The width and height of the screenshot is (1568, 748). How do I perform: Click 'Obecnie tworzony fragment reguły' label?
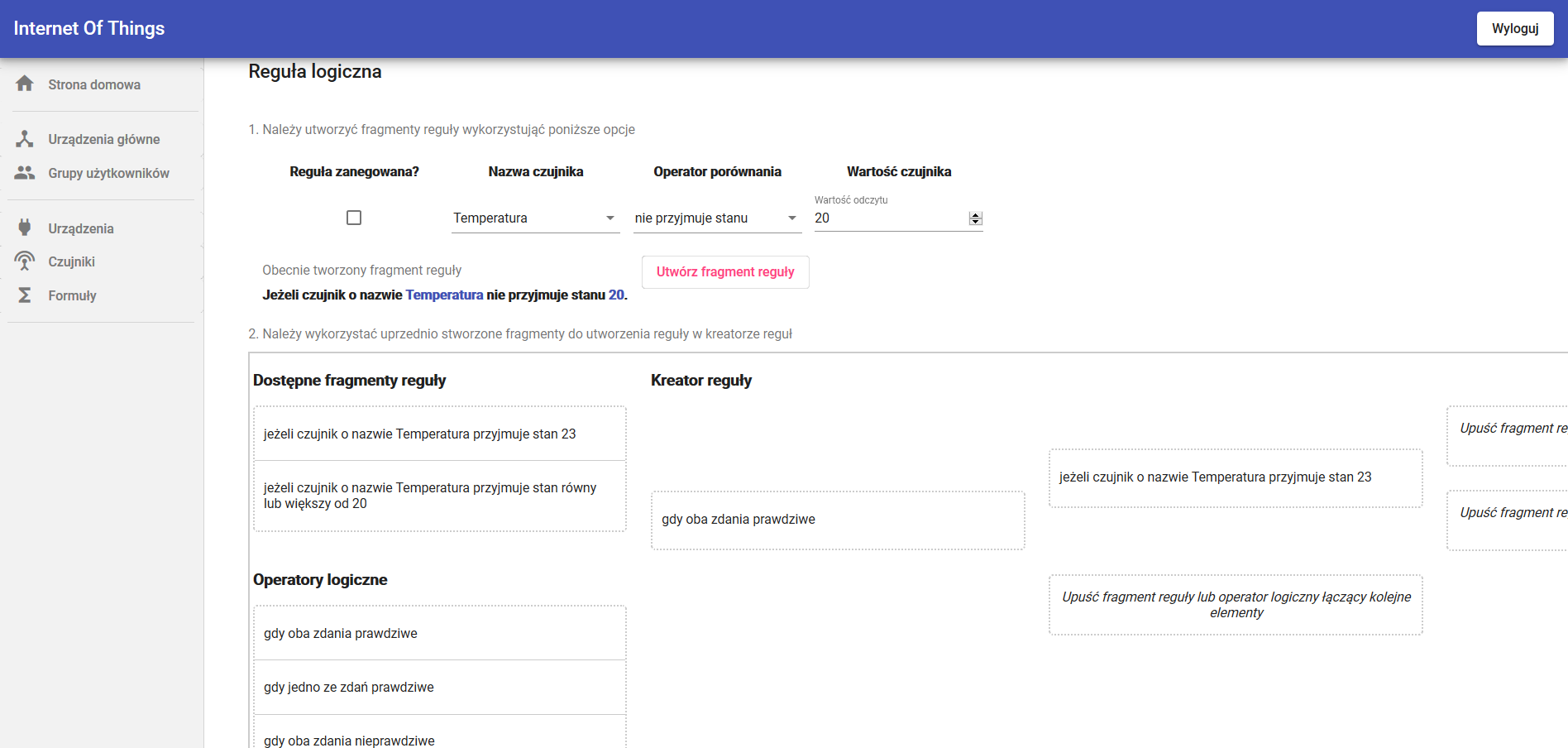pos(361,270)
